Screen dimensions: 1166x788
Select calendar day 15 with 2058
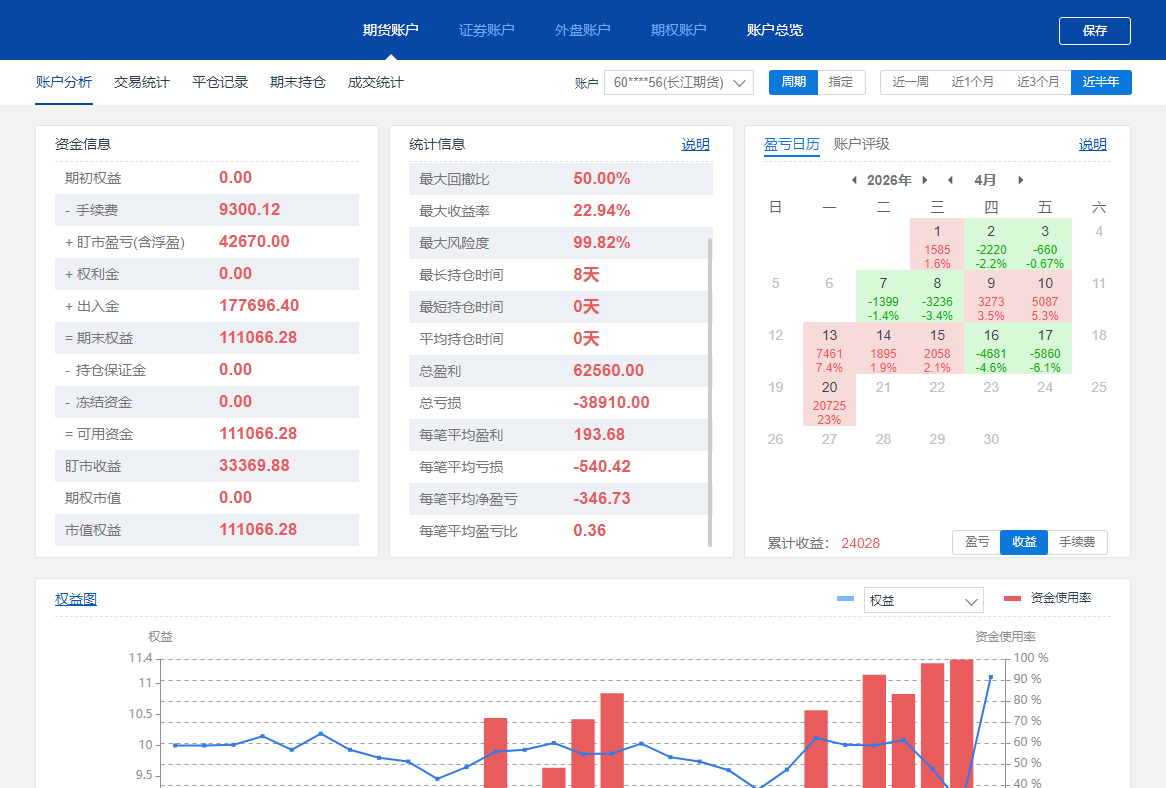(x=937, y=349)
